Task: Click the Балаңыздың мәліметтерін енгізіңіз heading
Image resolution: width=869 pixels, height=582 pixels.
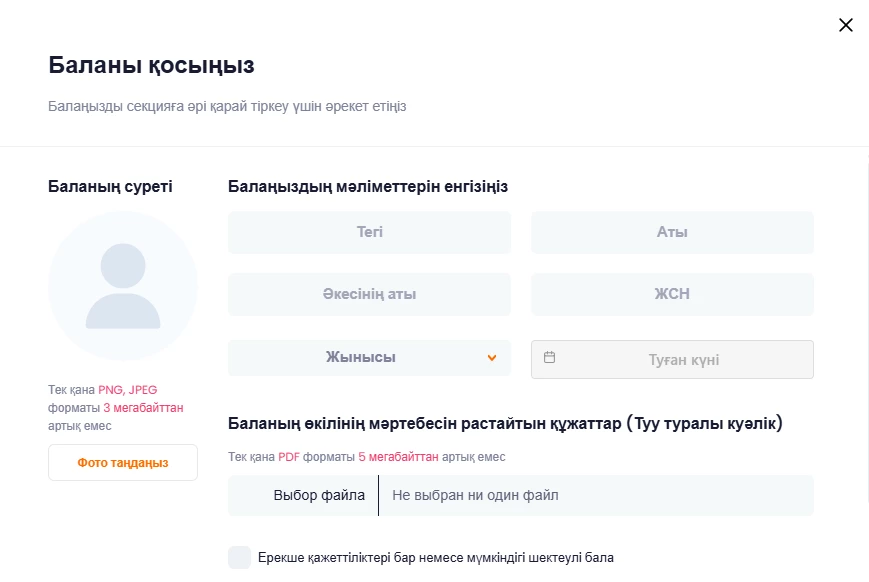Action: point(368,186)
